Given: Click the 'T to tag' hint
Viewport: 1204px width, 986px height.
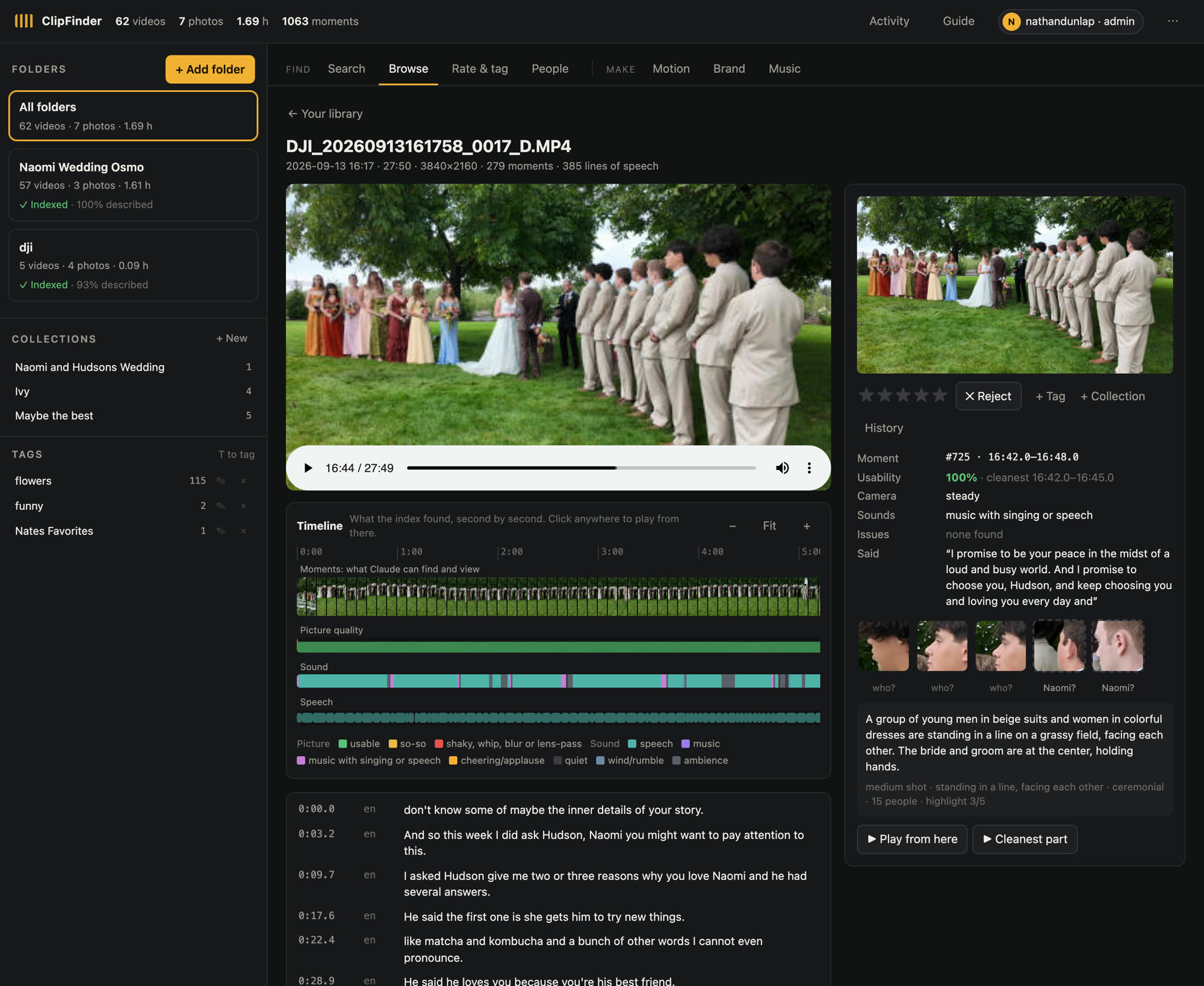Looking at the screenshot, I should [x=237, y=454].
